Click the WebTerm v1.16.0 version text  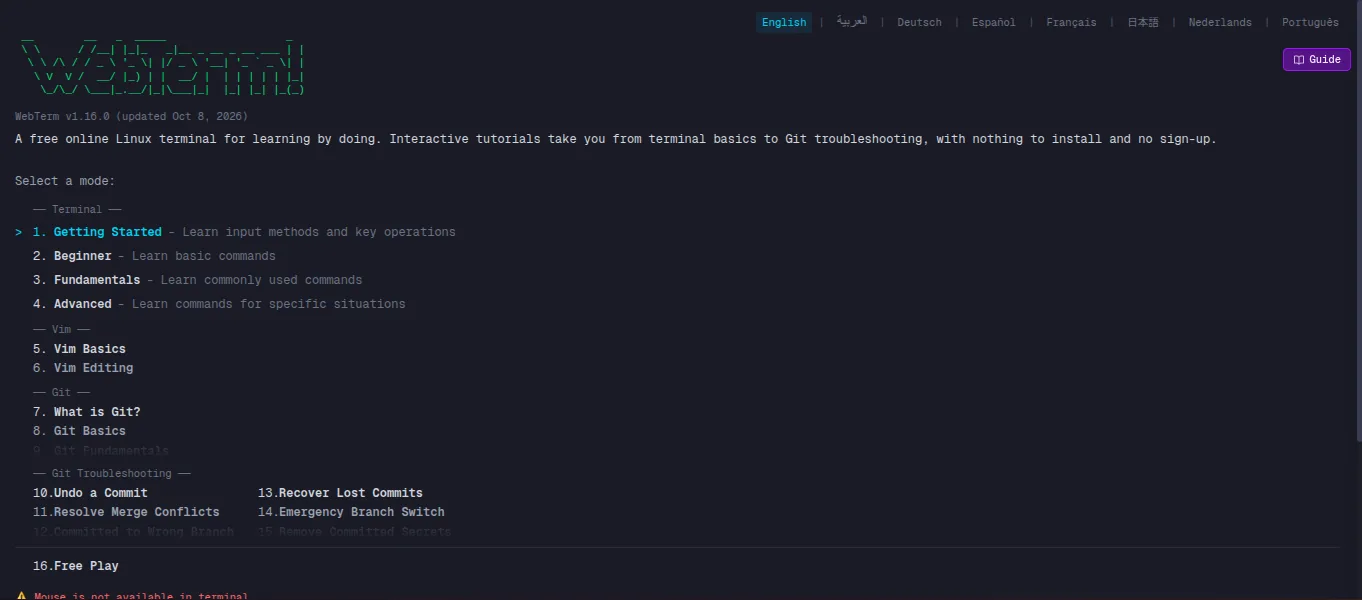coord(131,117)
